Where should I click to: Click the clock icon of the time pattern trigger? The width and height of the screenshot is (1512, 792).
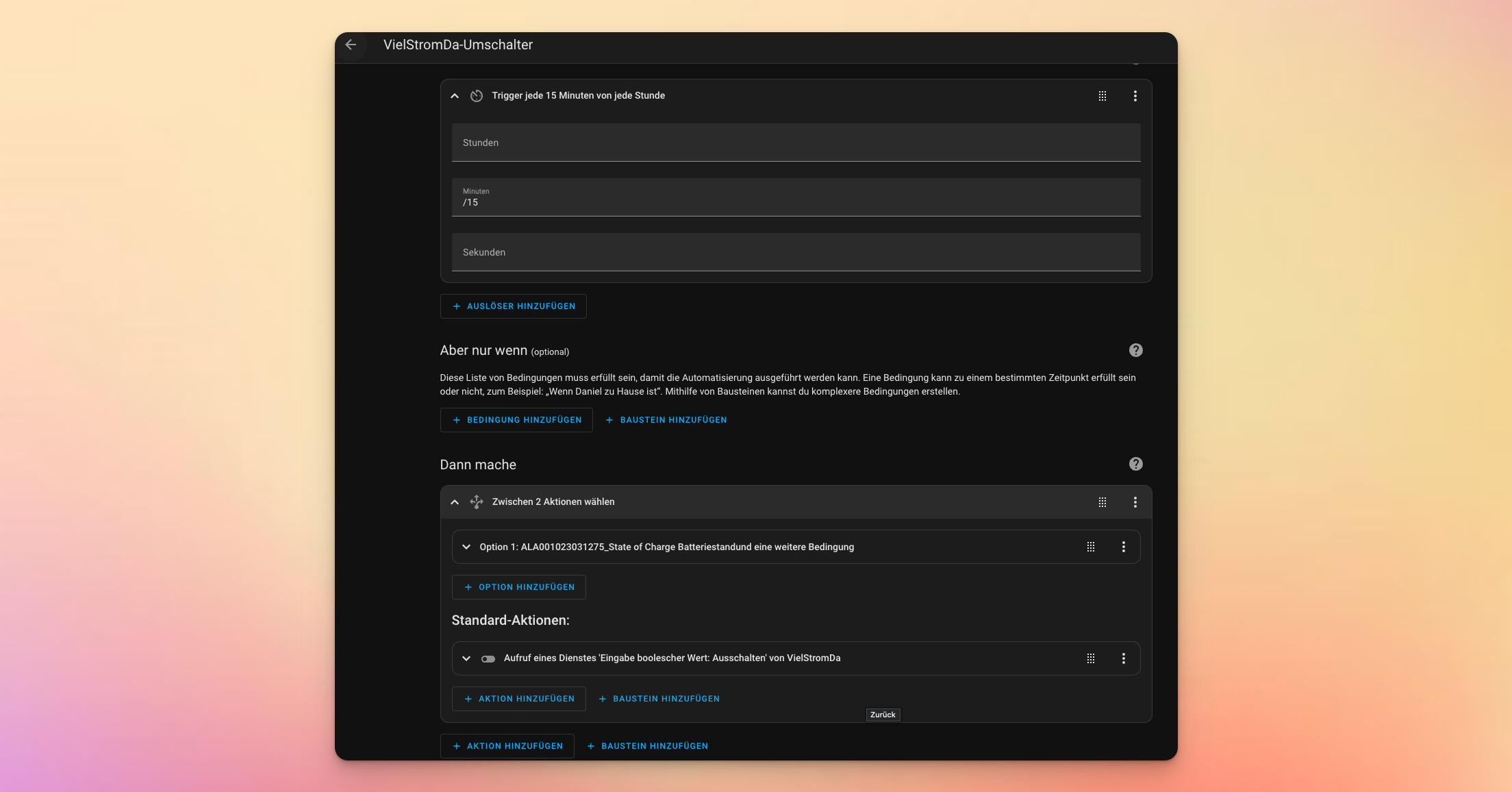(477, 96)
